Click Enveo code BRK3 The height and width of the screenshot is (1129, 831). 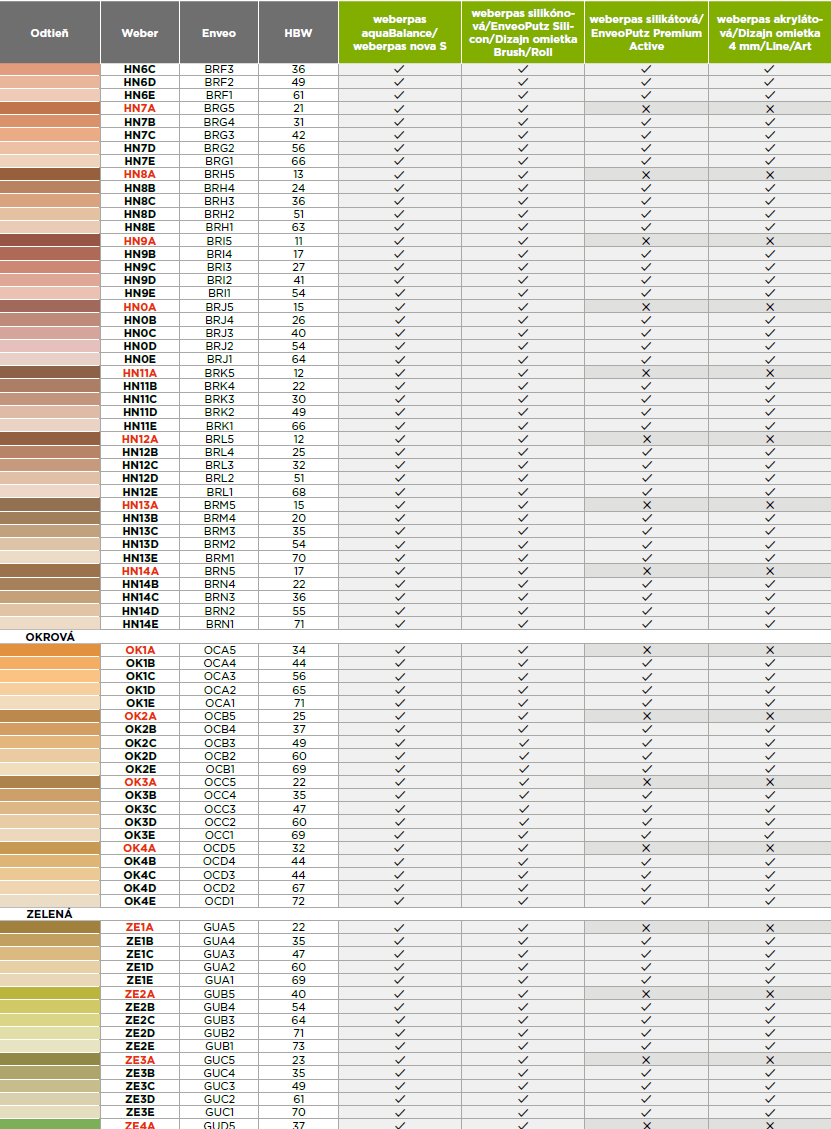219,399
